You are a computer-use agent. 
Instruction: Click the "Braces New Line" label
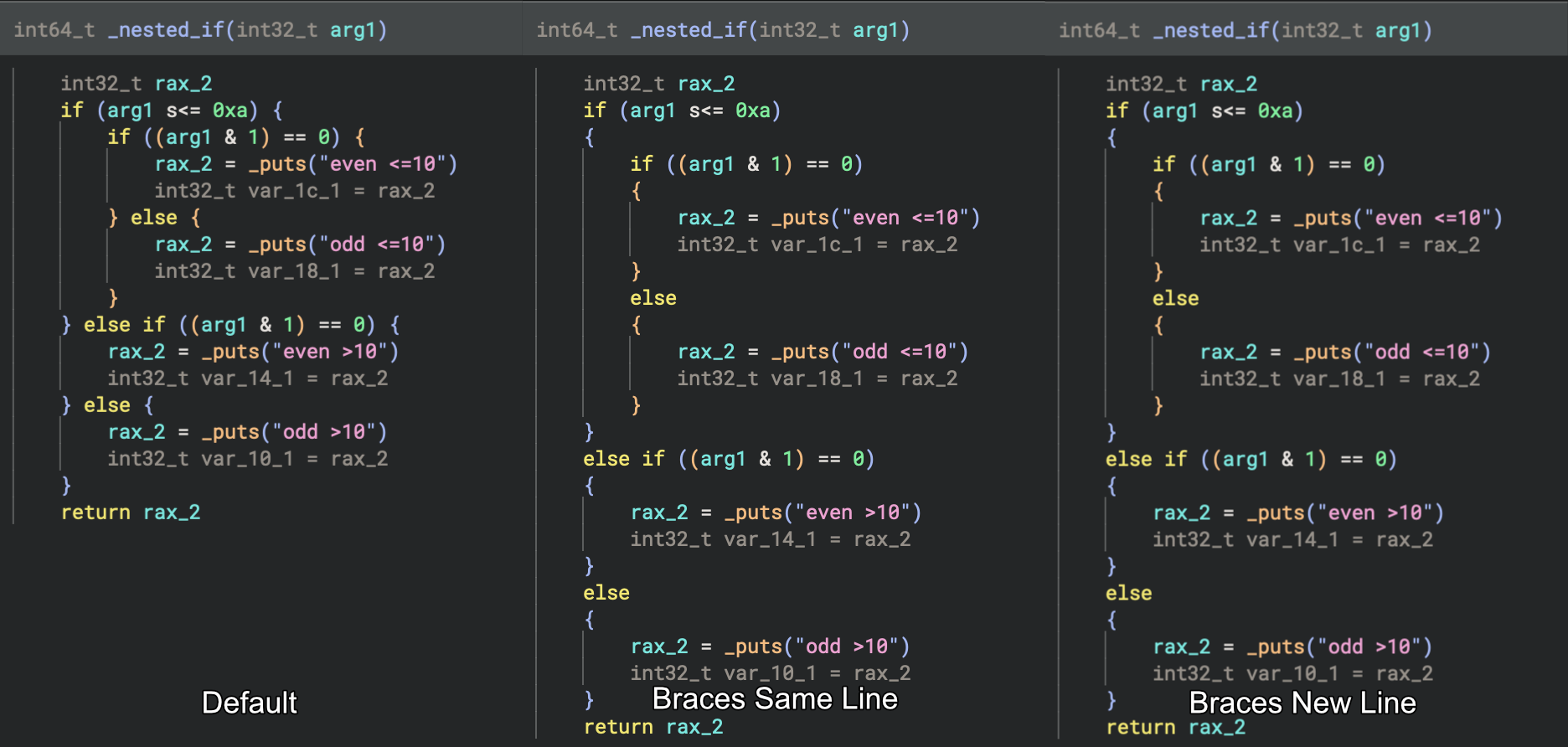pyautogui.click(x=1302, y=703)
